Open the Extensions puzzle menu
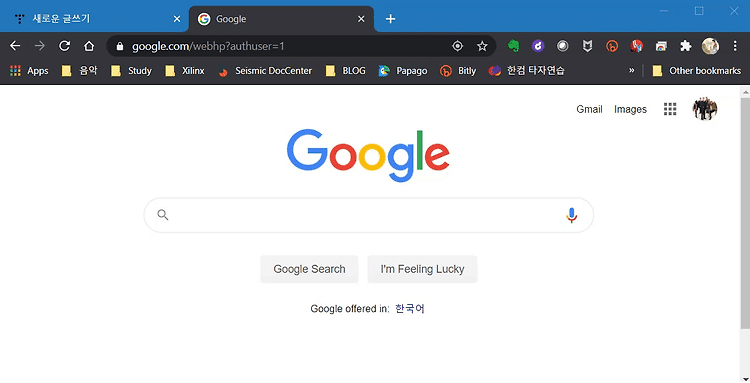750x383 pixels. point(685,46)
